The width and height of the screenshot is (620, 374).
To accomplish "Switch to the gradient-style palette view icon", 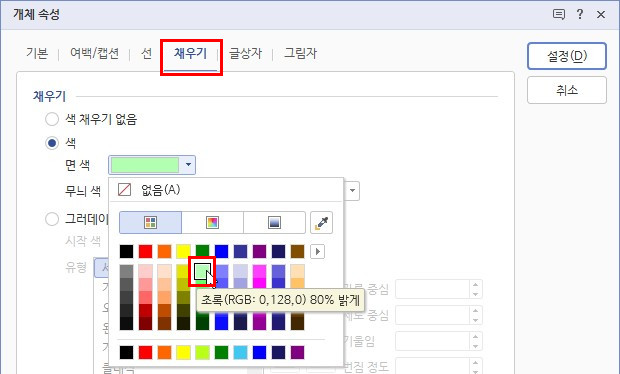I will (x=274, y=223).
